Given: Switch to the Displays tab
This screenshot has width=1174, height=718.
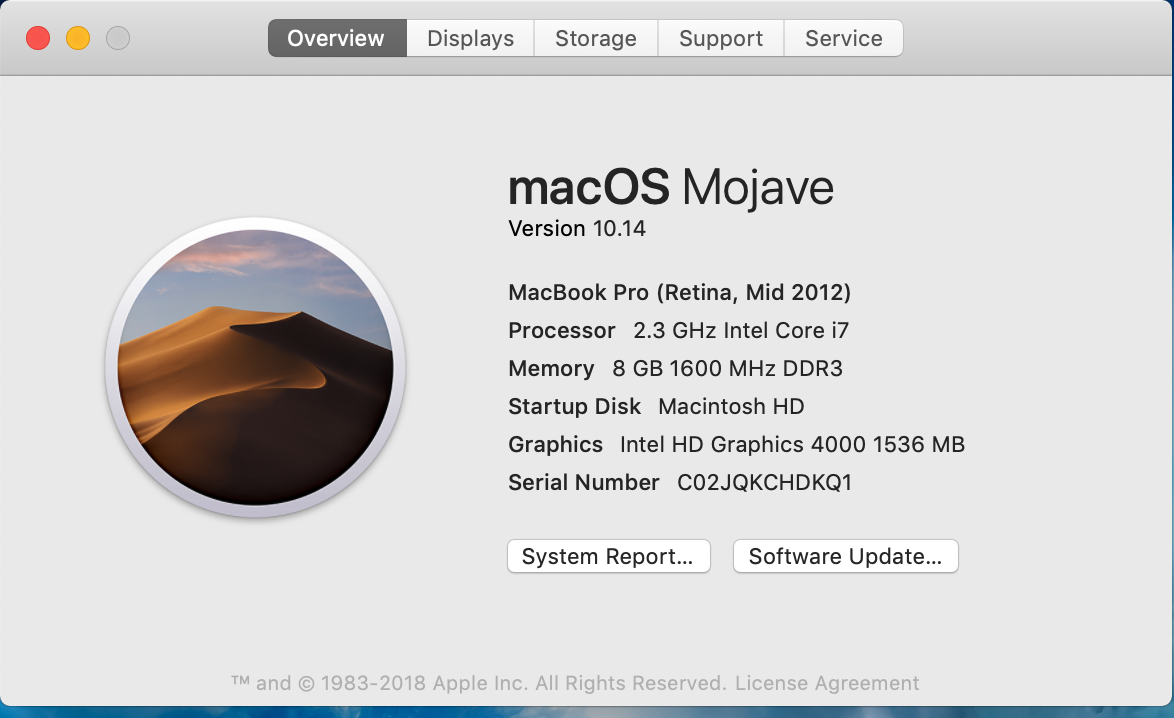Looking at the screenshot, I should point(470,39).
